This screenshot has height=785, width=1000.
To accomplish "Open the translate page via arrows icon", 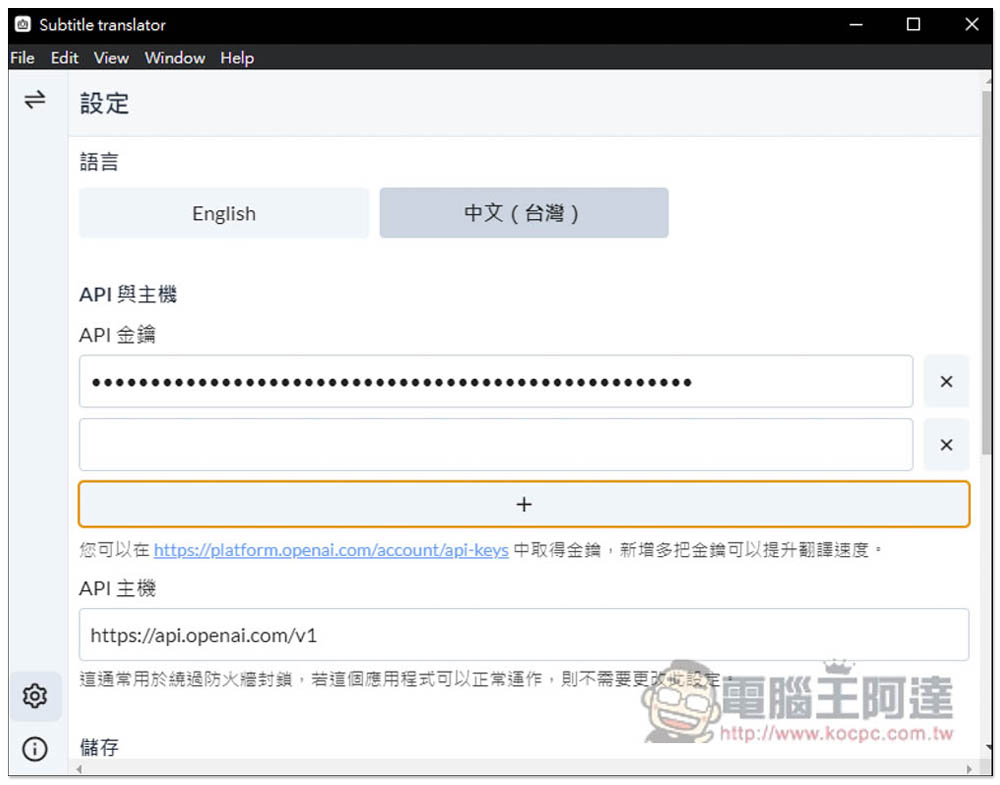I will (34, 99).
